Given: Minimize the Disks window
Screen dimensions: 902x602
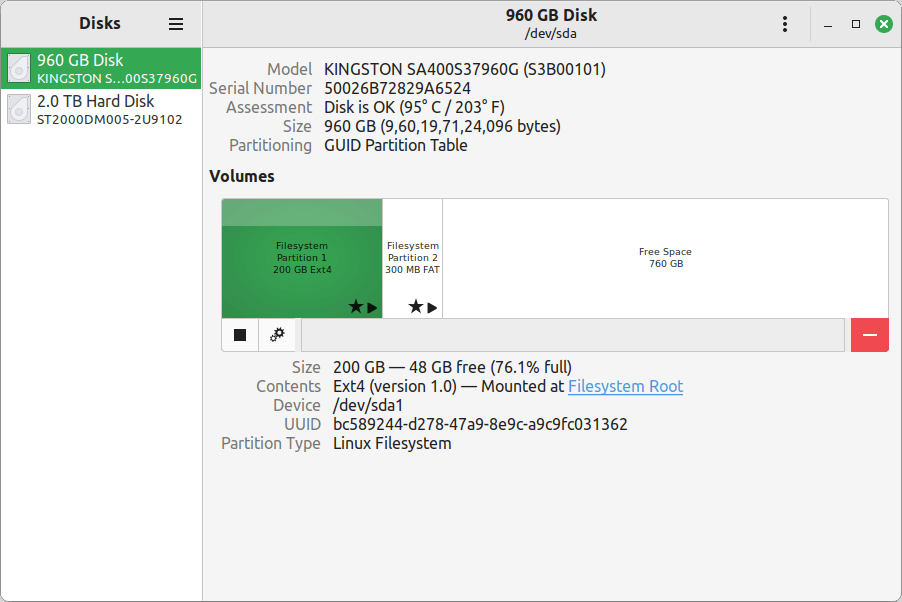Looking at the screenshot, I should [x=827, y=24].
